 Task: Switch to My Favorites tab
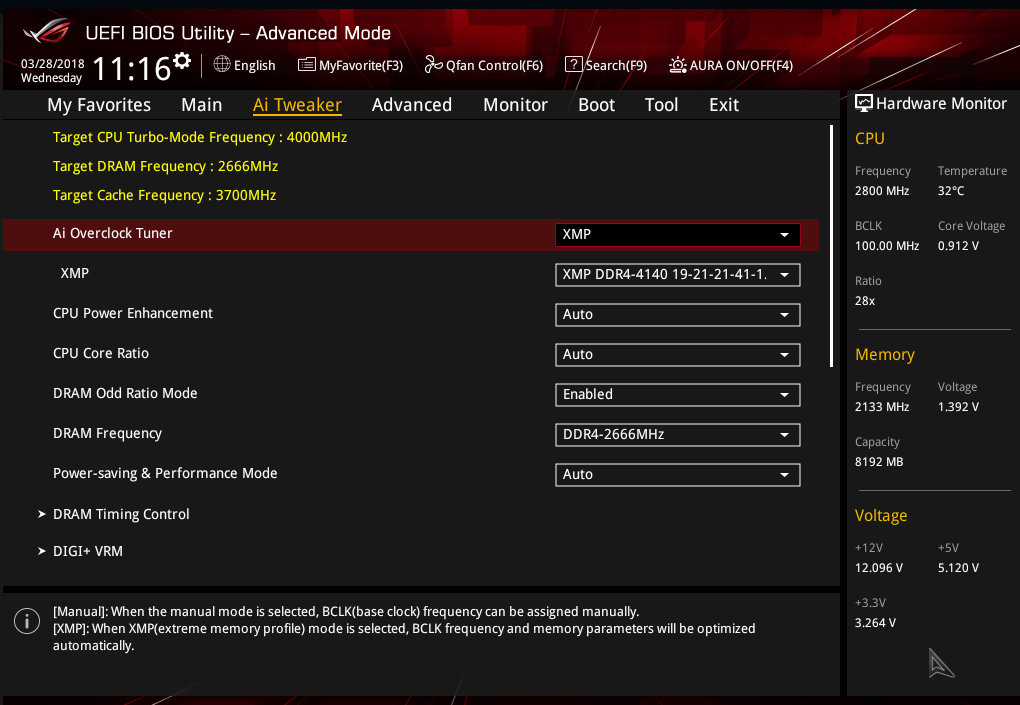click(x=99, y=105)
